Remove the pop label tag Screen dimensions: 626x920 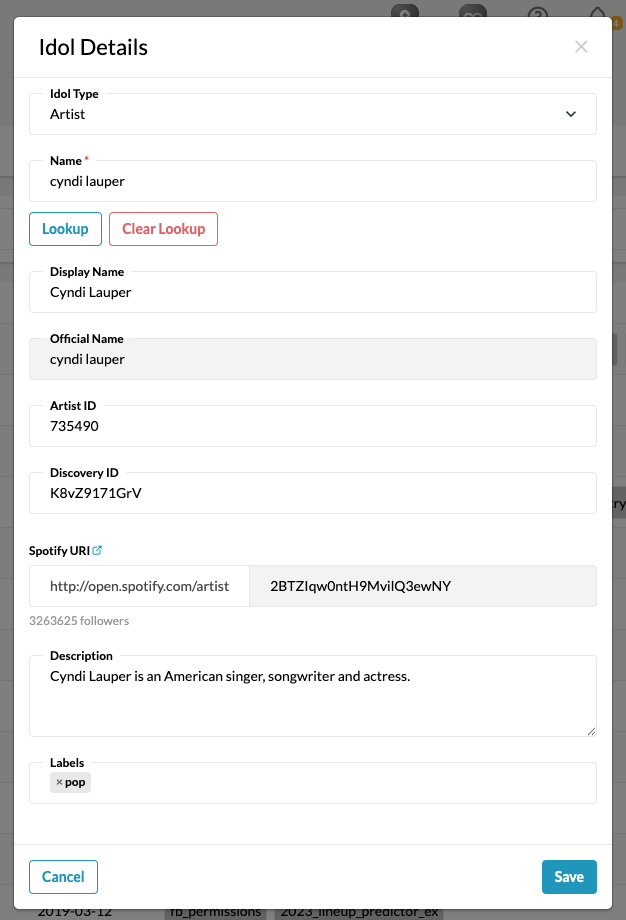pyautogui.click(x=59, y=782)
